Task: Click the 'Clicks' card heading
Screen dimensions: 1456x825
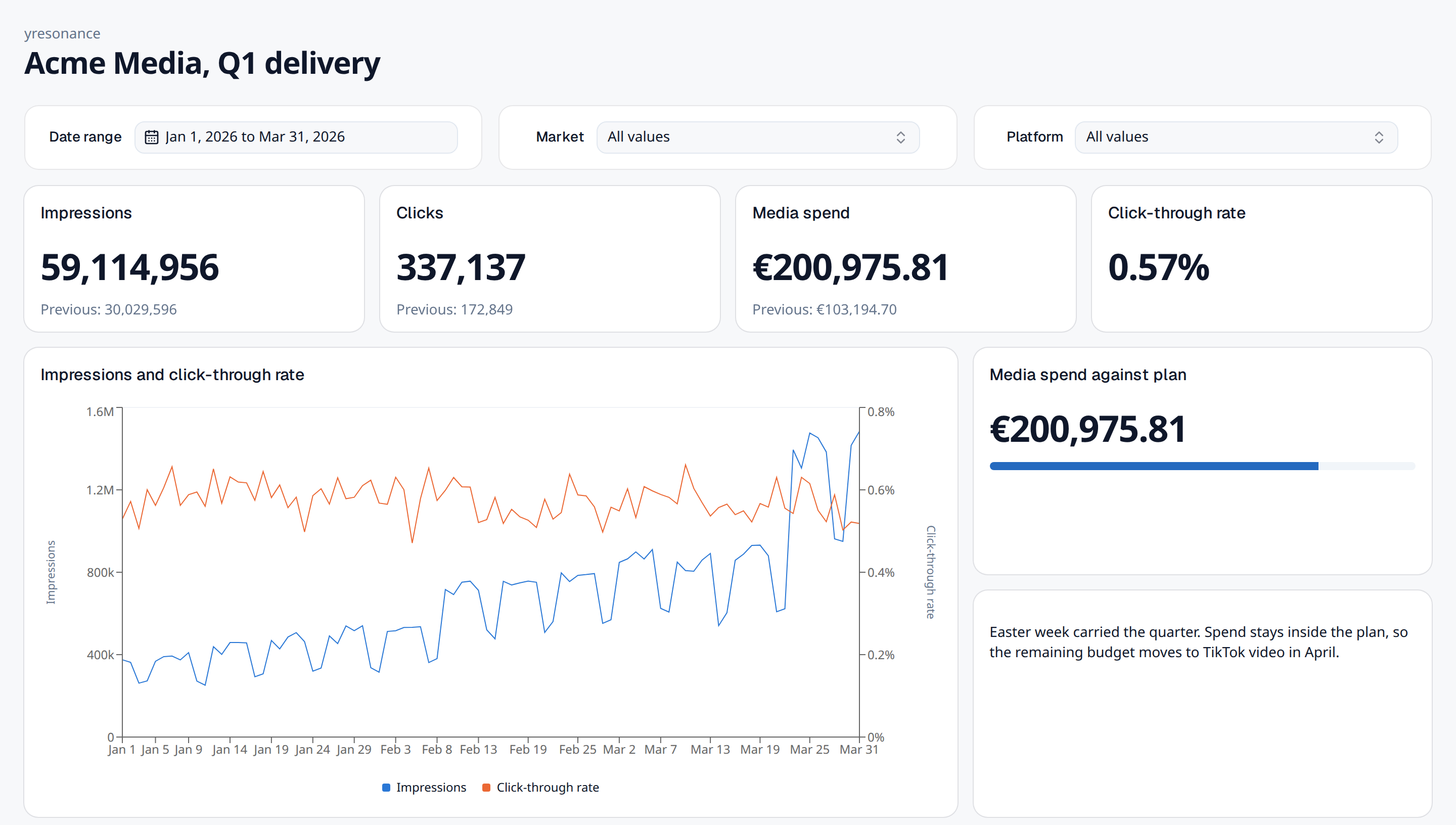Action: tap(420, 213)
